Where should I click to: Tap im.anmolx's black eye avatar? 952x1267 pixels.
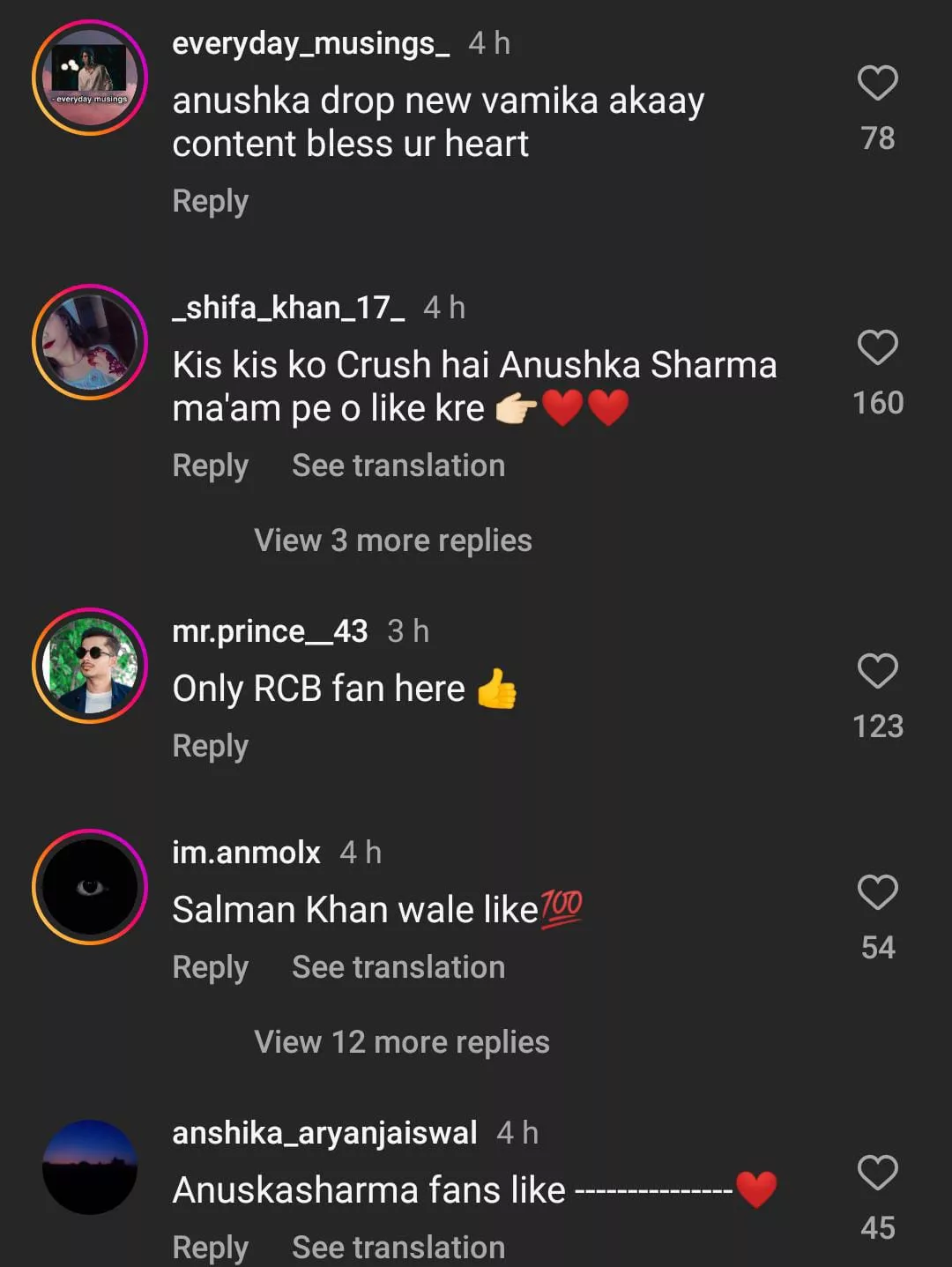(90, 887)
